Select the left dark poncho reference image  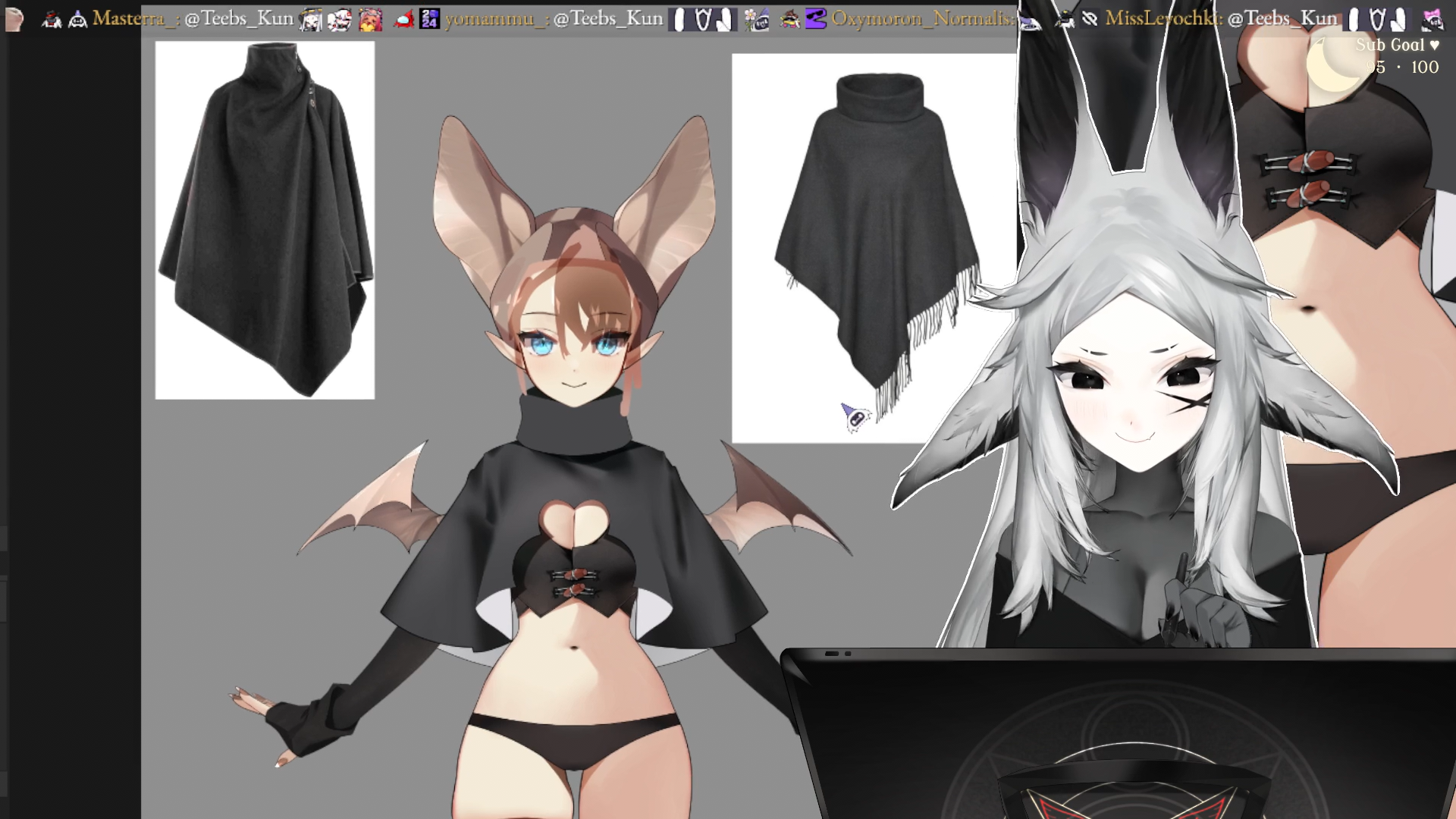(x=265, y=220)
